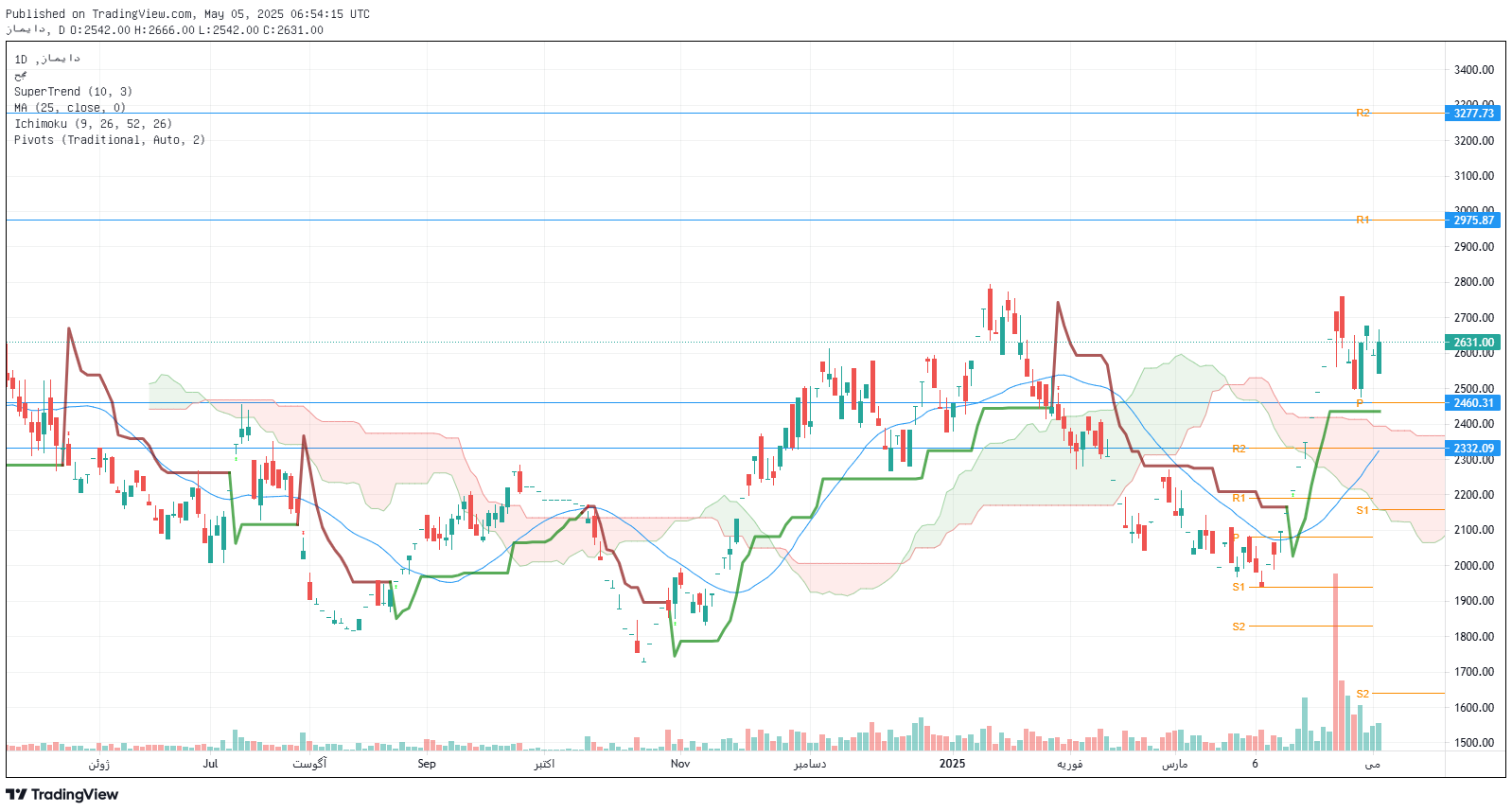Click the R1 pivot label on the 2975.87 line
The height and width of the screenshot is (812, 1512).
1363,220
